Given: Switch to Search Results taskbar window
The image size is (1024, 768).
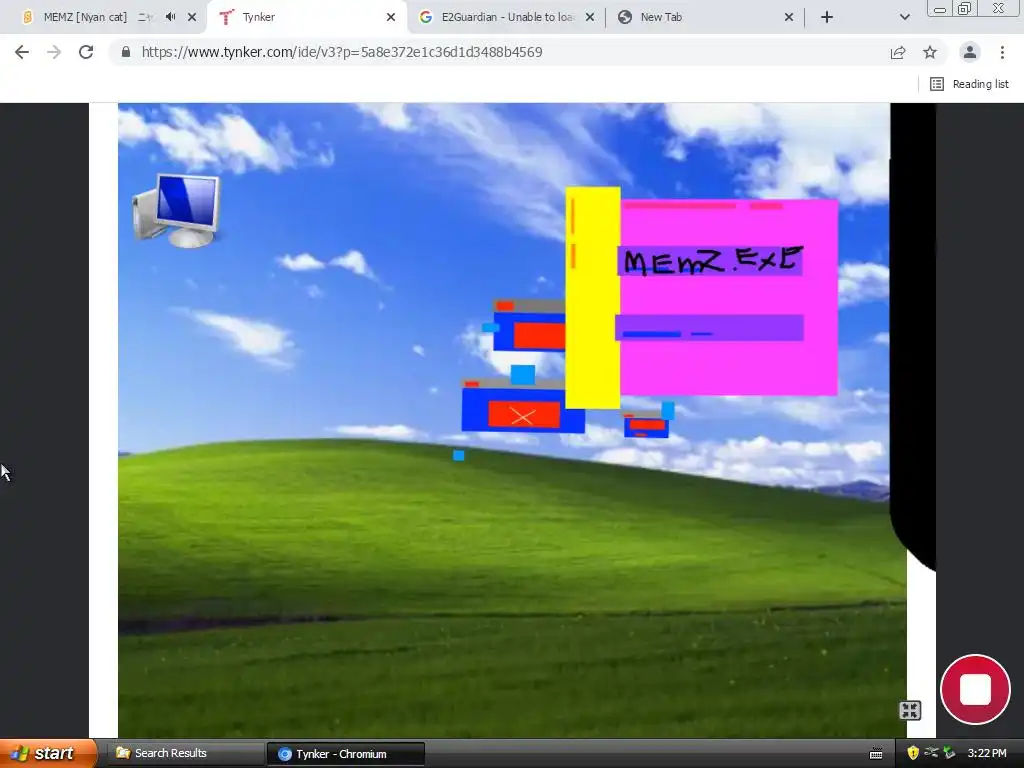Looking at the screenshot, I should pyautogui.click(x=185, y=753).
